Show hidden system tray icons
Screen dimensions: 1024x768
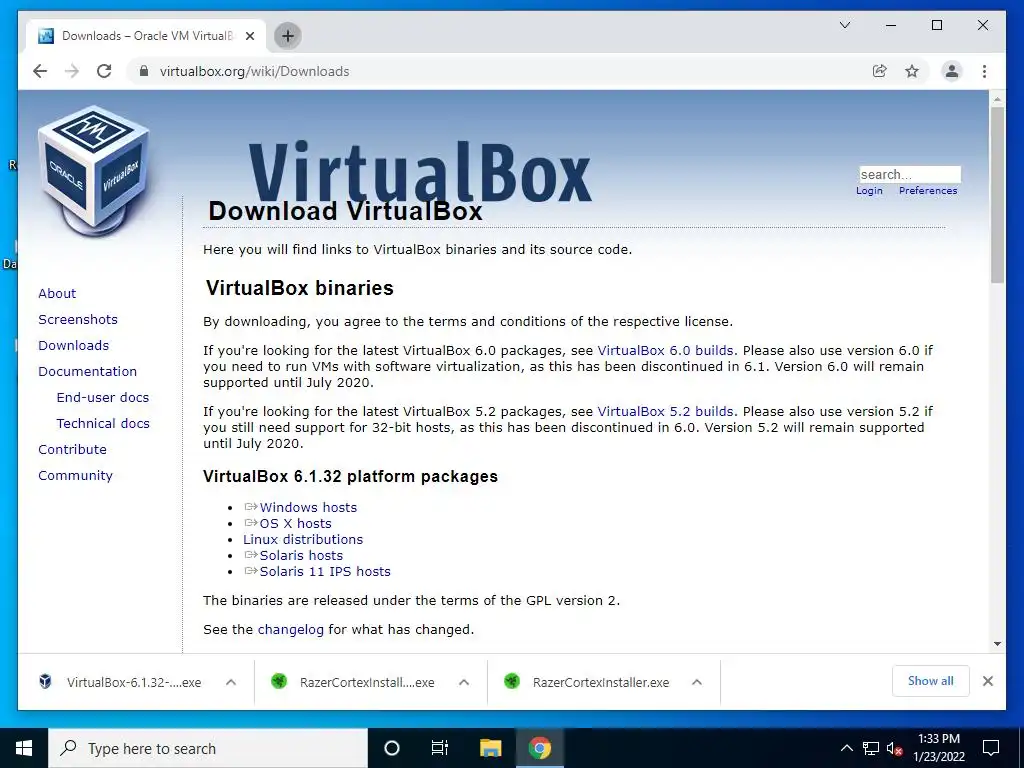(846, 748)
